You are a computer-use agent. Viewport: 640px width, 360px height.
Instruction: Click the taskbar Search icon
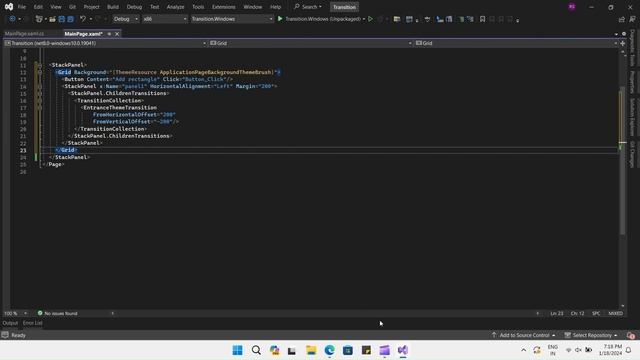pos(256,350)
